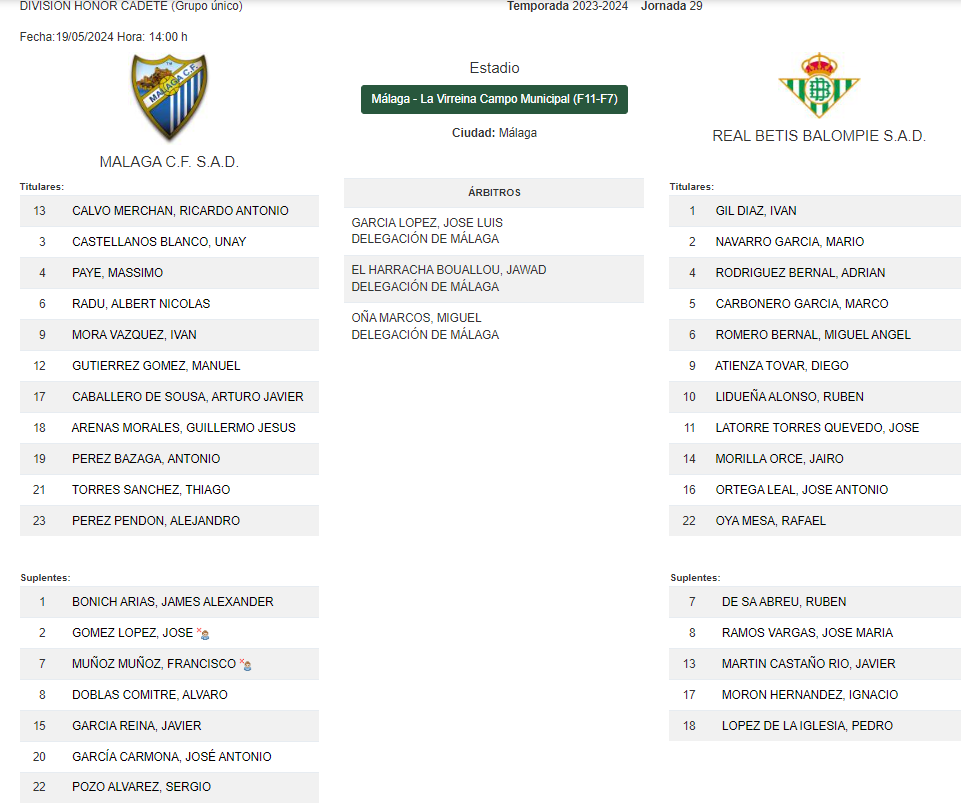Click referee El Harracha Bouallou, Jawad

449,270
